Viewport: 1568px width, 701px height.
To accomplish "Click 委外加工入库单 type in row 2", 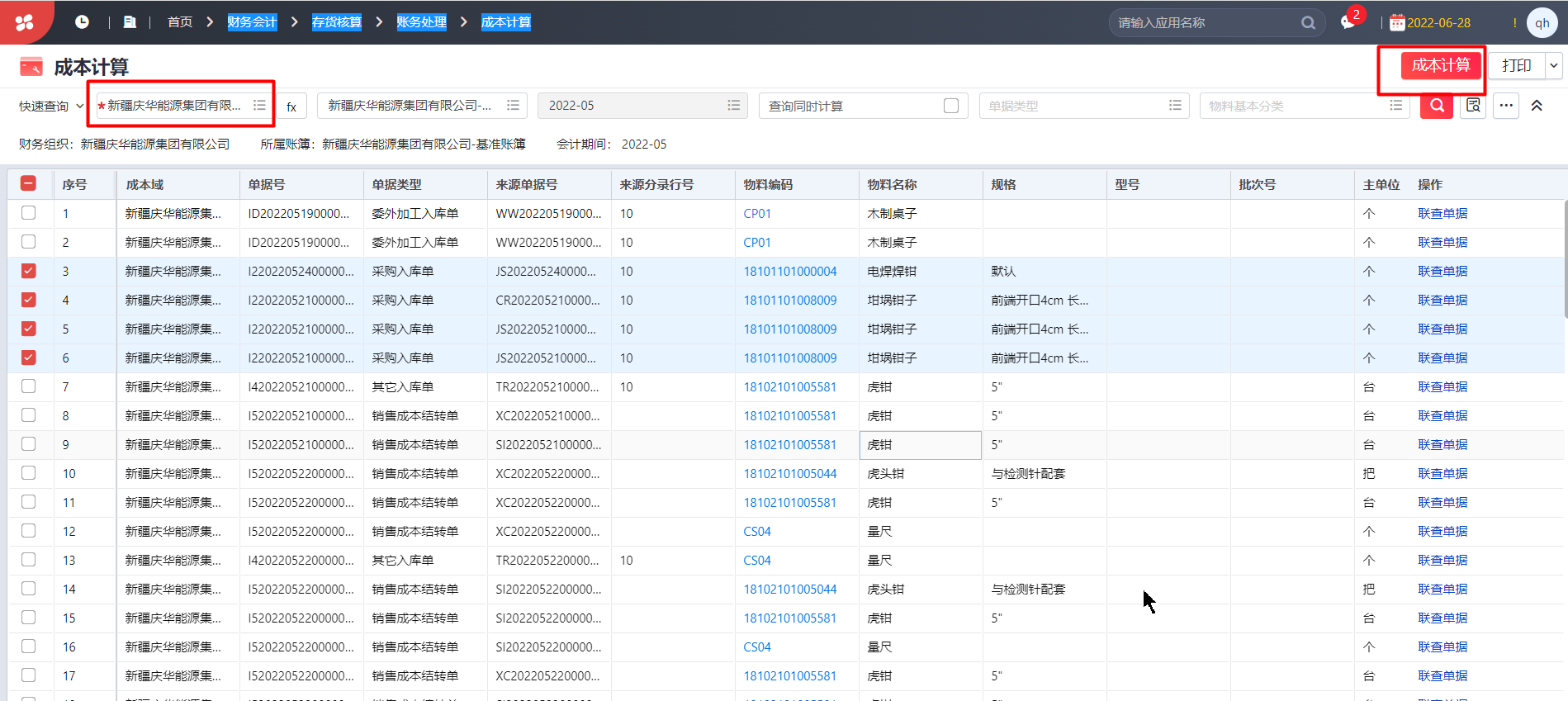I will [x=415, y=242].
